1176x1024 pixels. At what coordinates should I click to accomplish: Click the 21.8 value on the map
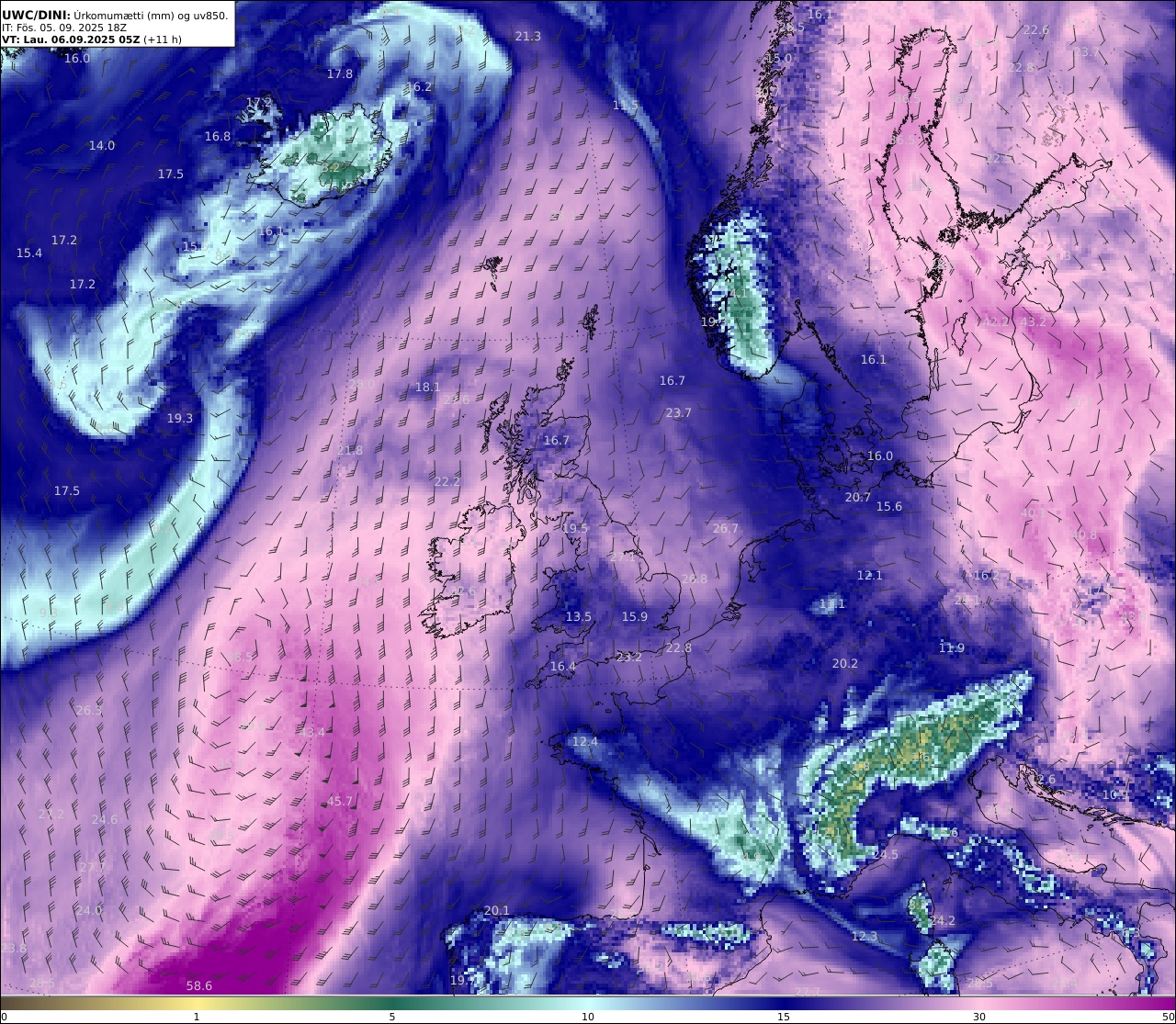(350, 450)
